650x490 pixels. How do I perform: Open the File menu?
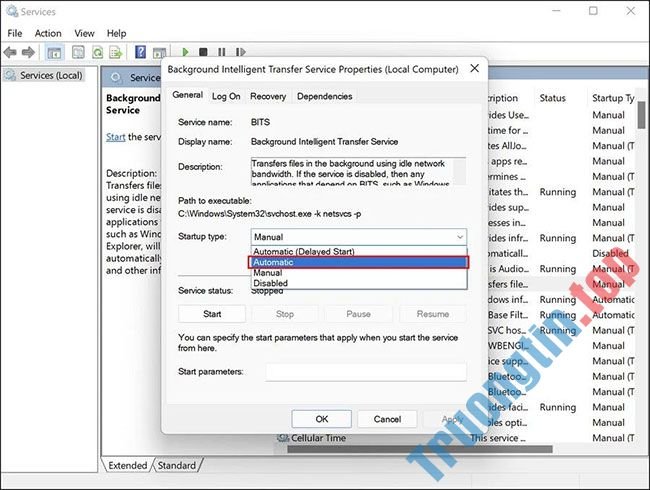15,33
